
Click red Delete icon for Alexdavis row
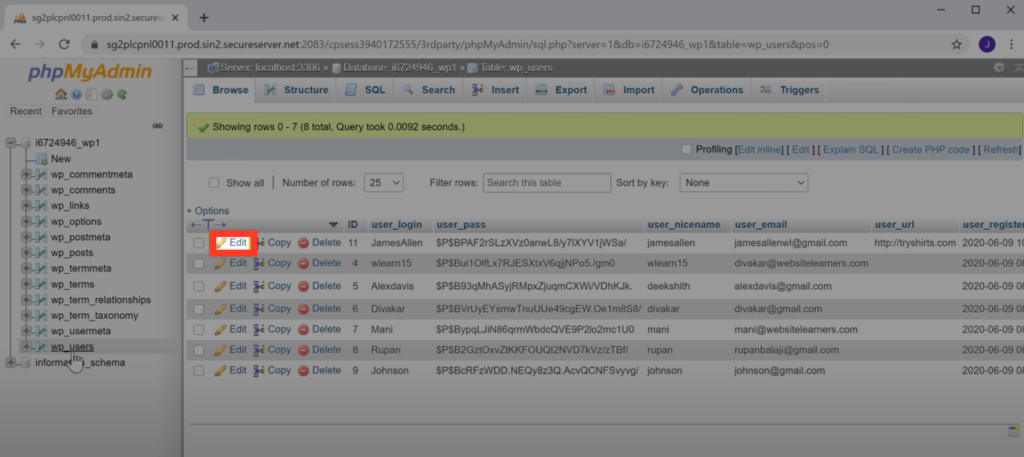304,286
